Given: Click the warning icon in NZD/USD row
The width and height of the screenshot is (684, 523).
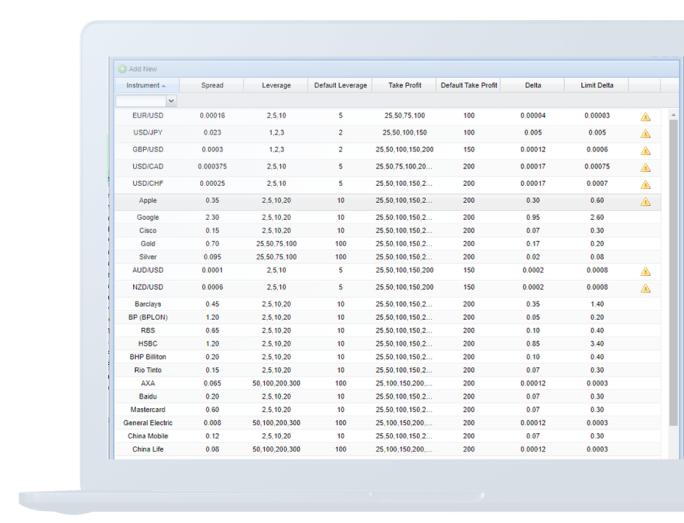Looking at the screenshot, I should point(646,288).
